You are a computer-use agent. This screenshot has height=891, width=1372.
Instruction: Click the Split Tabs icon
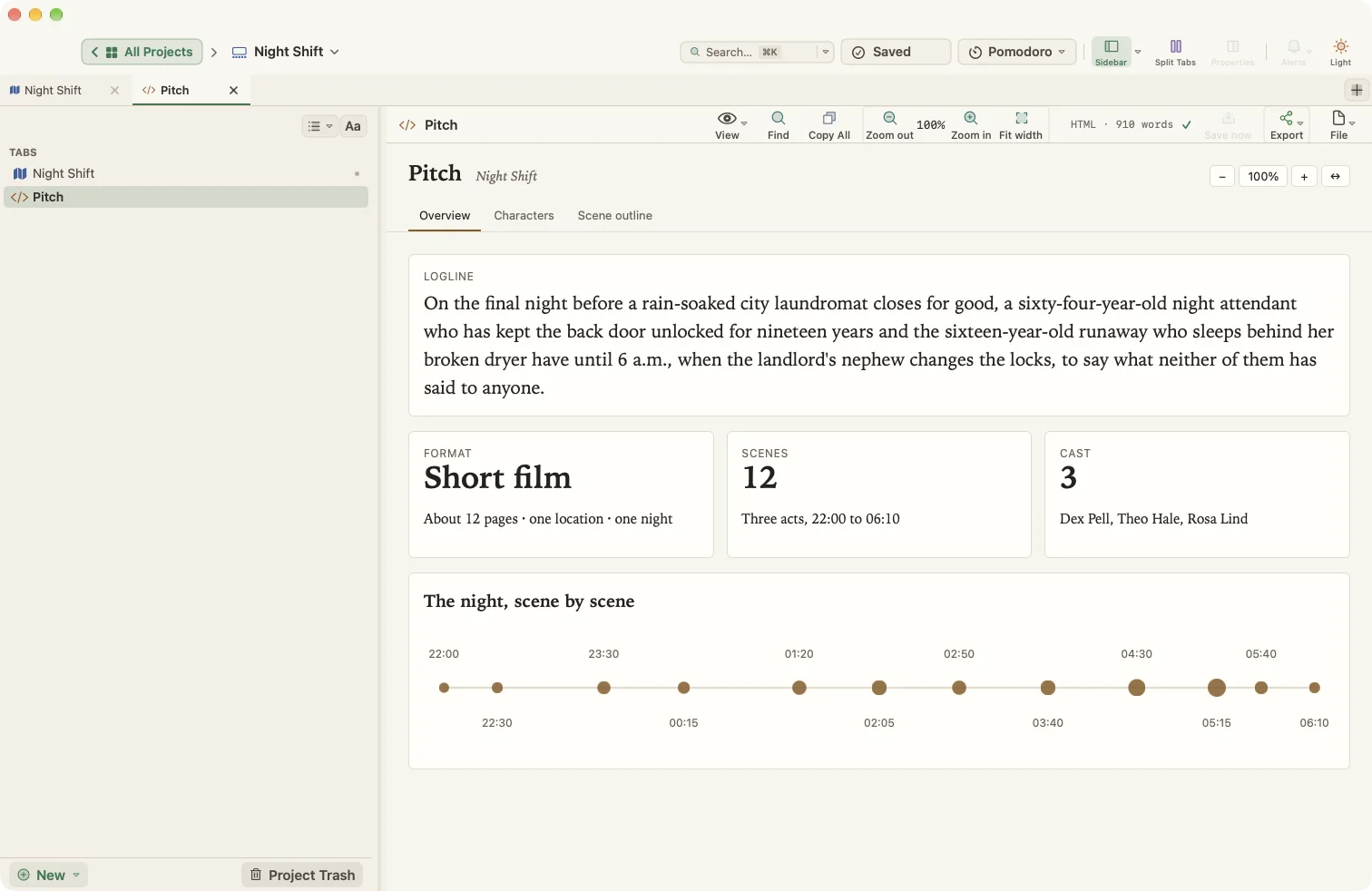[x=1175, y=46]
